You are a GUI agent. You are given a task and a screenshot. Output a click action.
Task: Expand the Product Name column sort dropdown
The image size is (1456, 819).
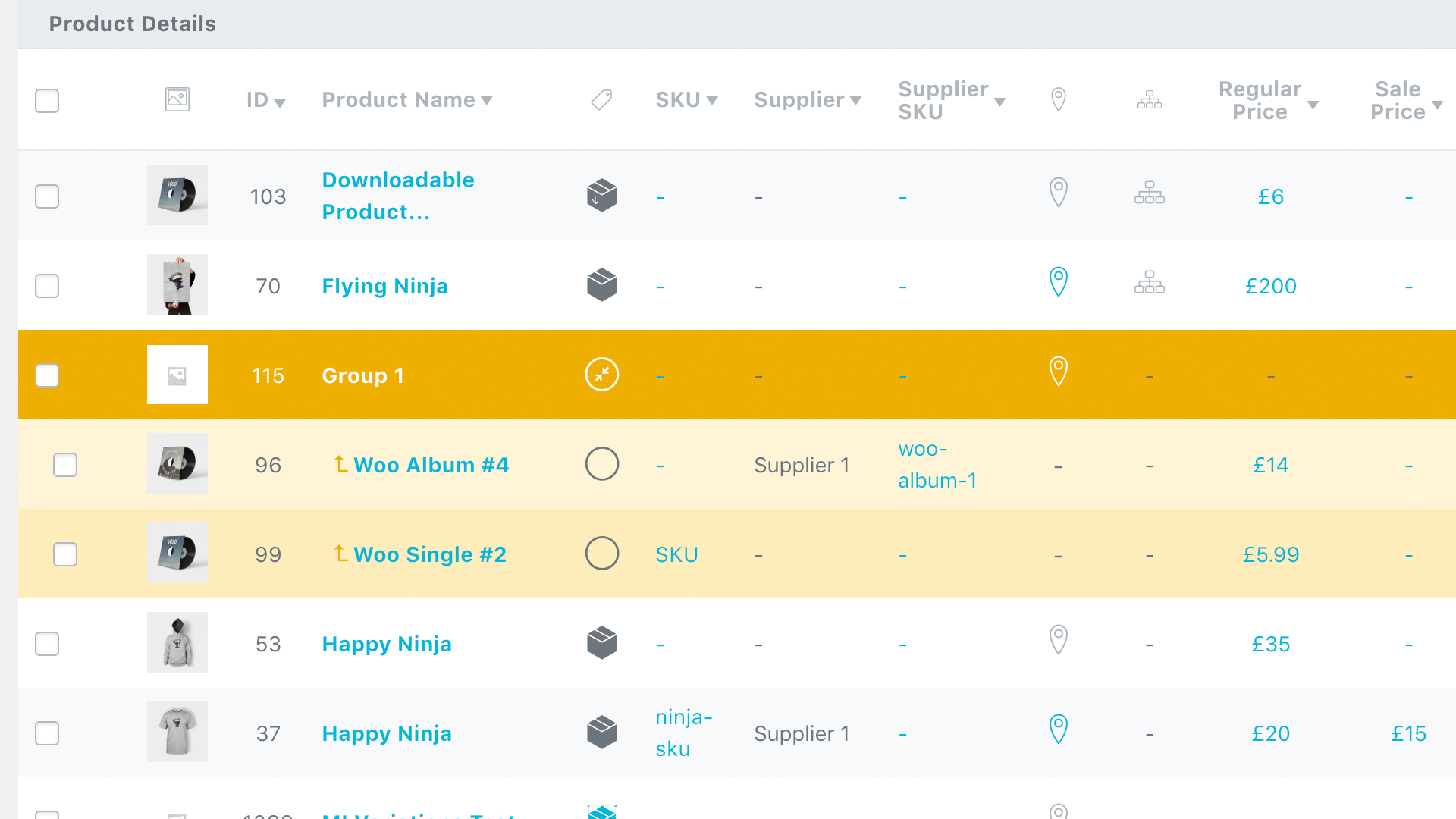pos(488,100)
